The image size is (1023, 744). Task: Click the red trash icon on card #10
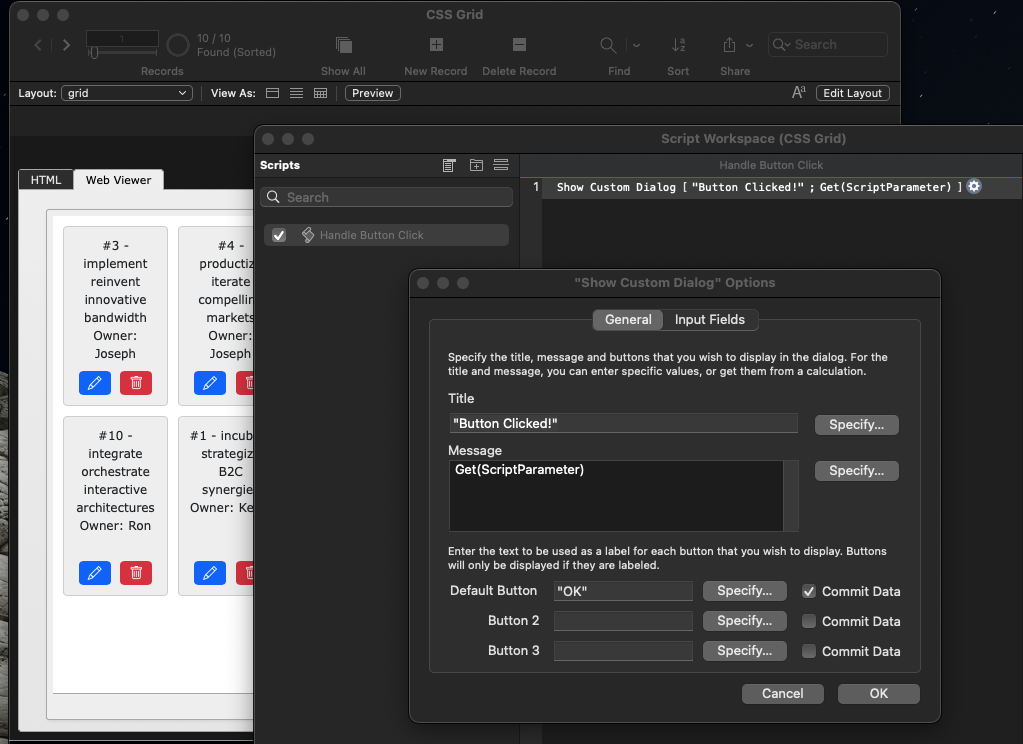pyautogui.click(x=136, y=573)
